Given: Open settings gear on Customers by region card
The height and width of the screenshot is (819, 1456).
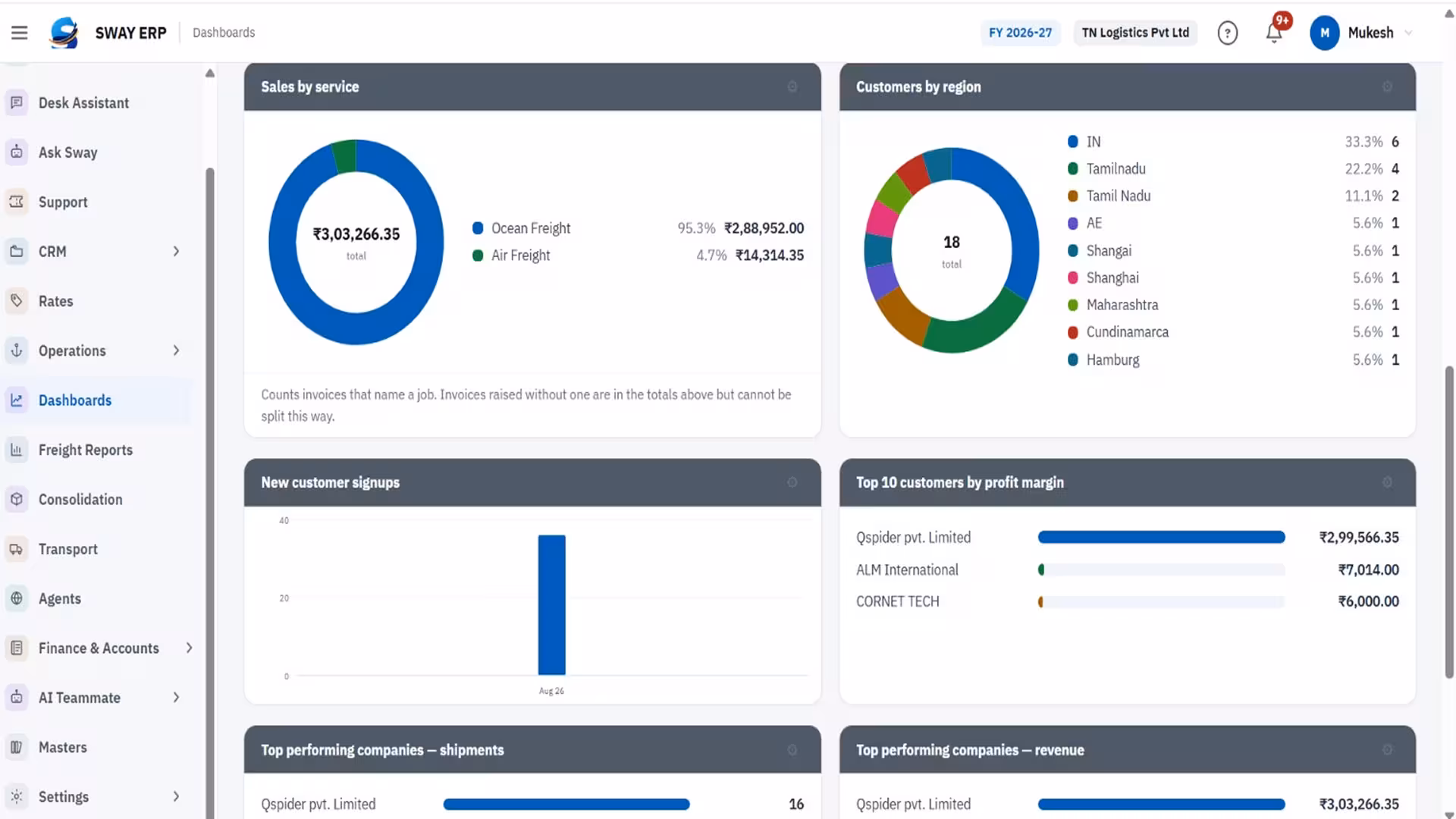Looking at the screenshot, I should point(1387,86).
